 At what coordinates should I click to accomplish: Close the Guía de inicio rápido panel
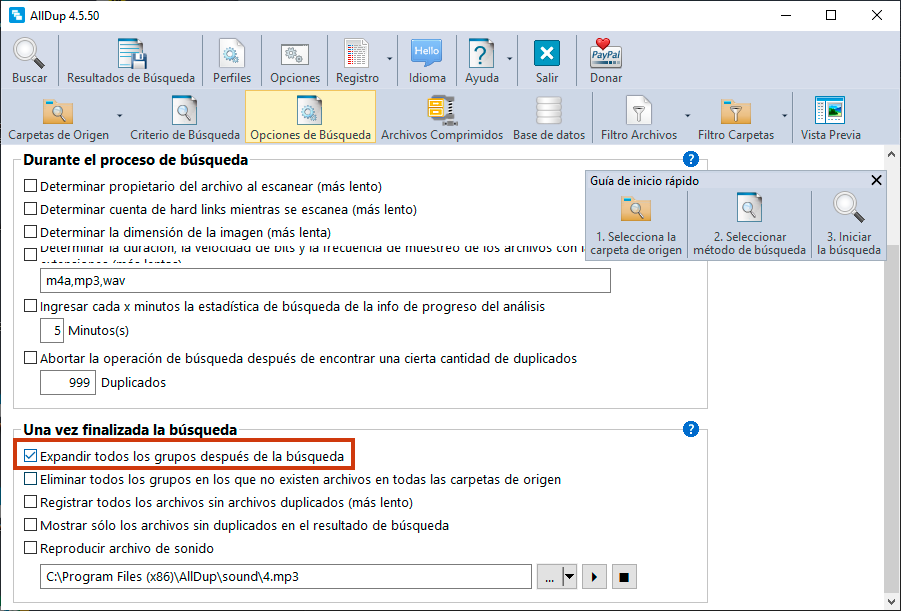[876, 180]
